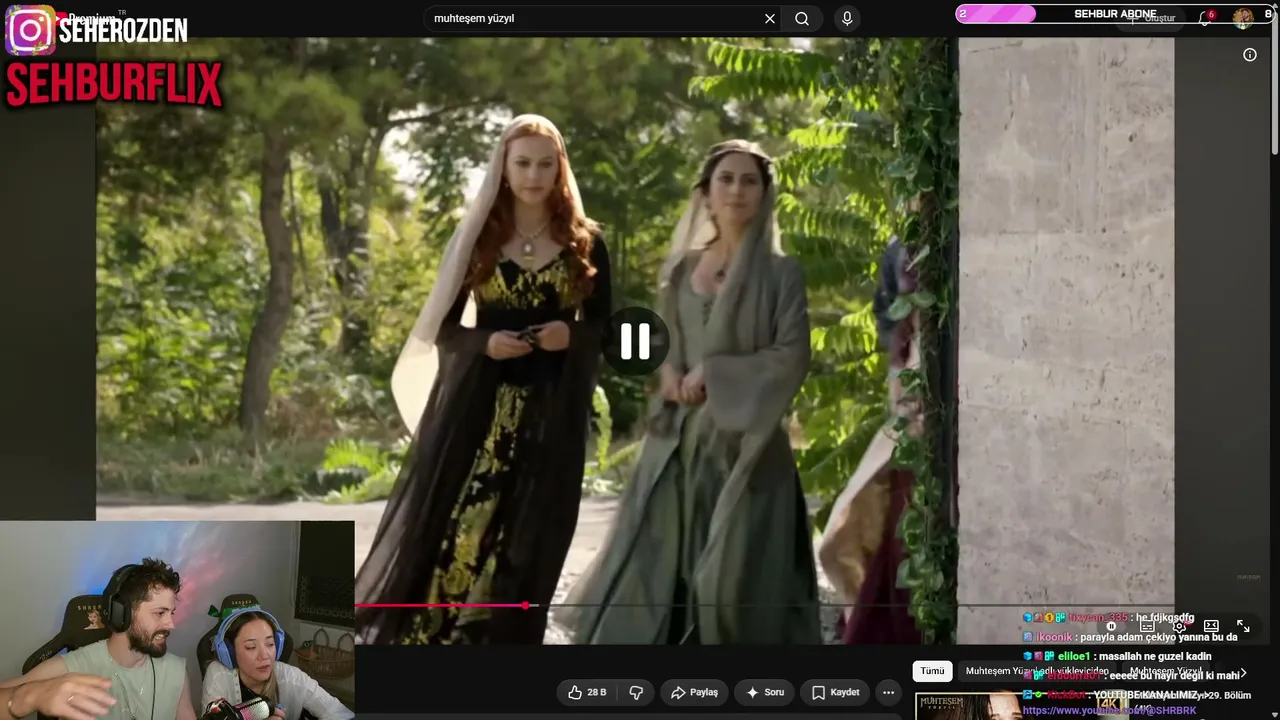This screenshot has height=720, width=1280.
Task: Toggle subtitles in the video player
Action: coord(1147,626)
